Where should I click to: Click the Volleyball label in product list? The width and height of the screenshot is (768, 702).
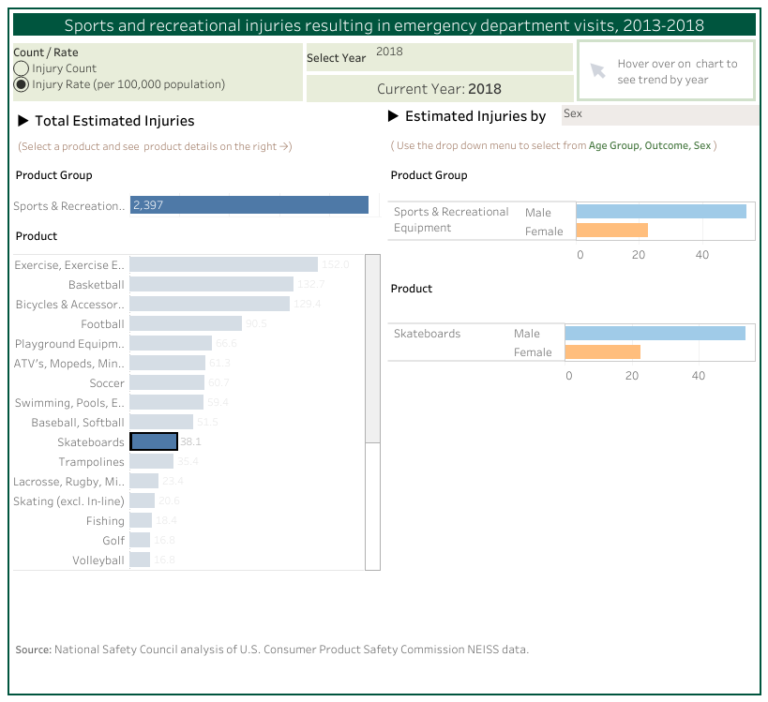point(98,560)
